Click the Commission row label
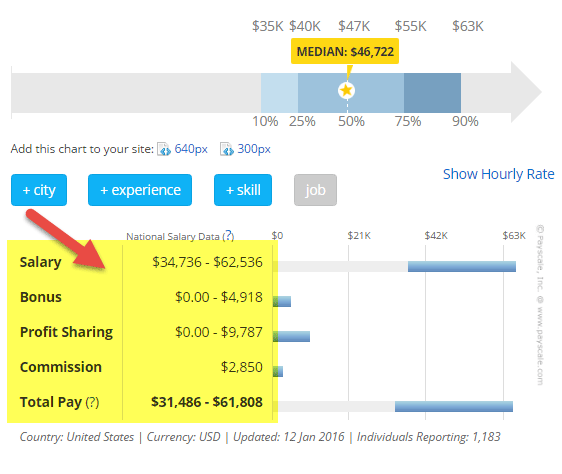 (x=61, y=367)
